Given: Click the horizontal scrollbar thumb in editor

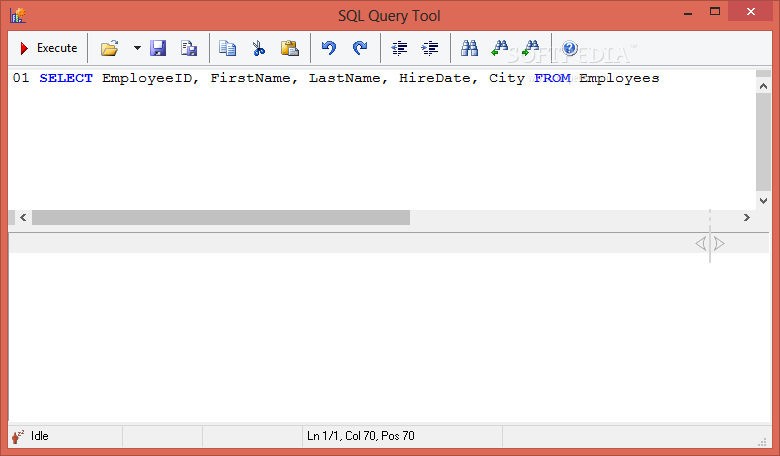Looking at the screenshot, I should [221, 217].
